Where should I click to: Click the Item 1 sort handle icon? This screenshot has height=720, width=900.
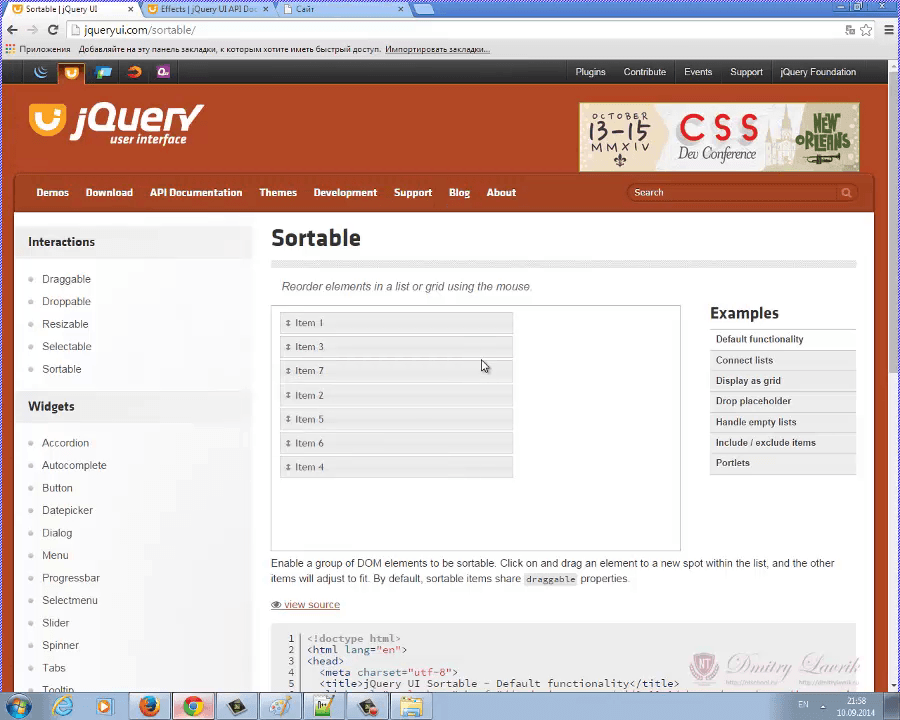[x=288, y=323]
